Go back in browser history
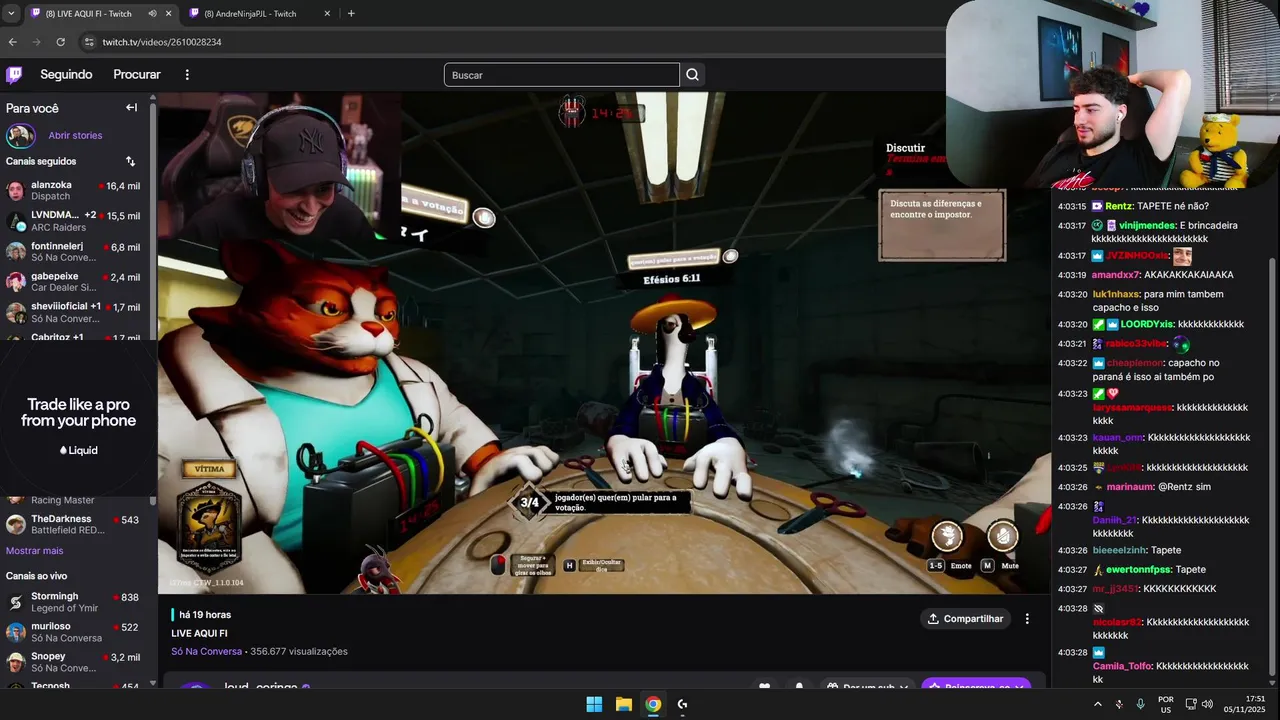 coord(12,42)
